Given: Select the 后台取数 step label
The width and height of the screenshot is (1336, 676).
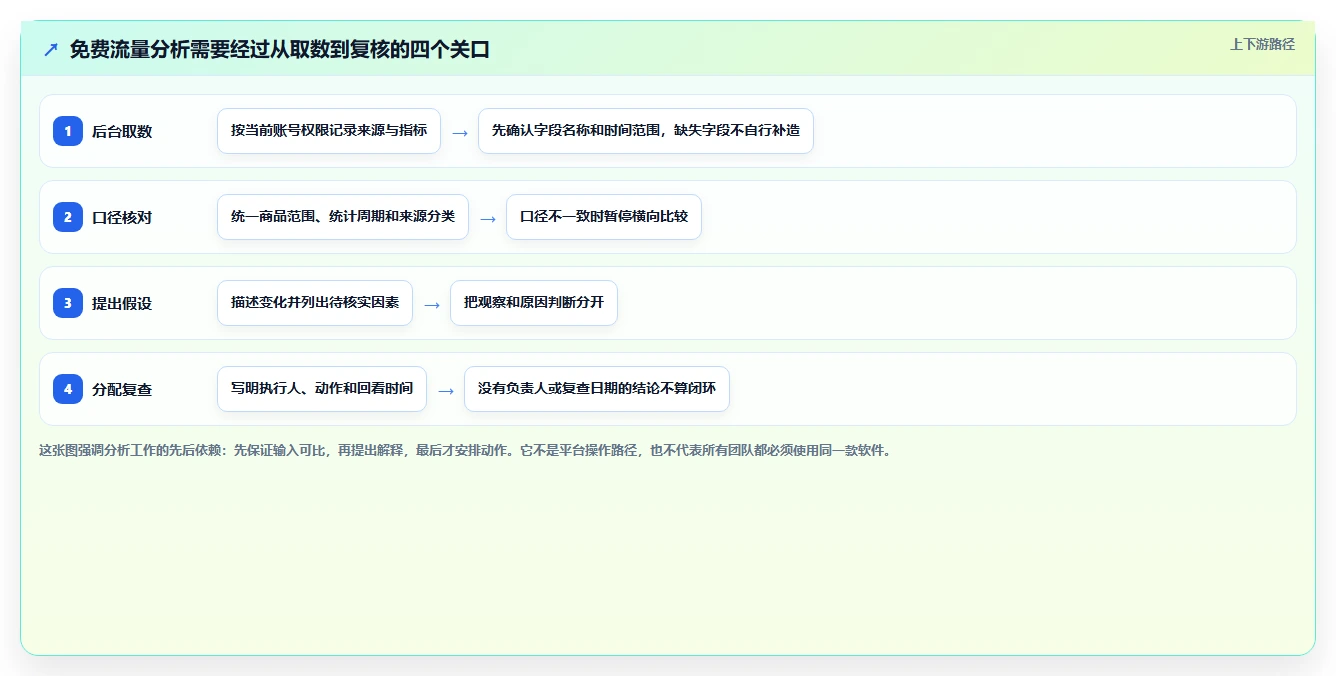Looking at the screenshot, I should coord(122,131).
